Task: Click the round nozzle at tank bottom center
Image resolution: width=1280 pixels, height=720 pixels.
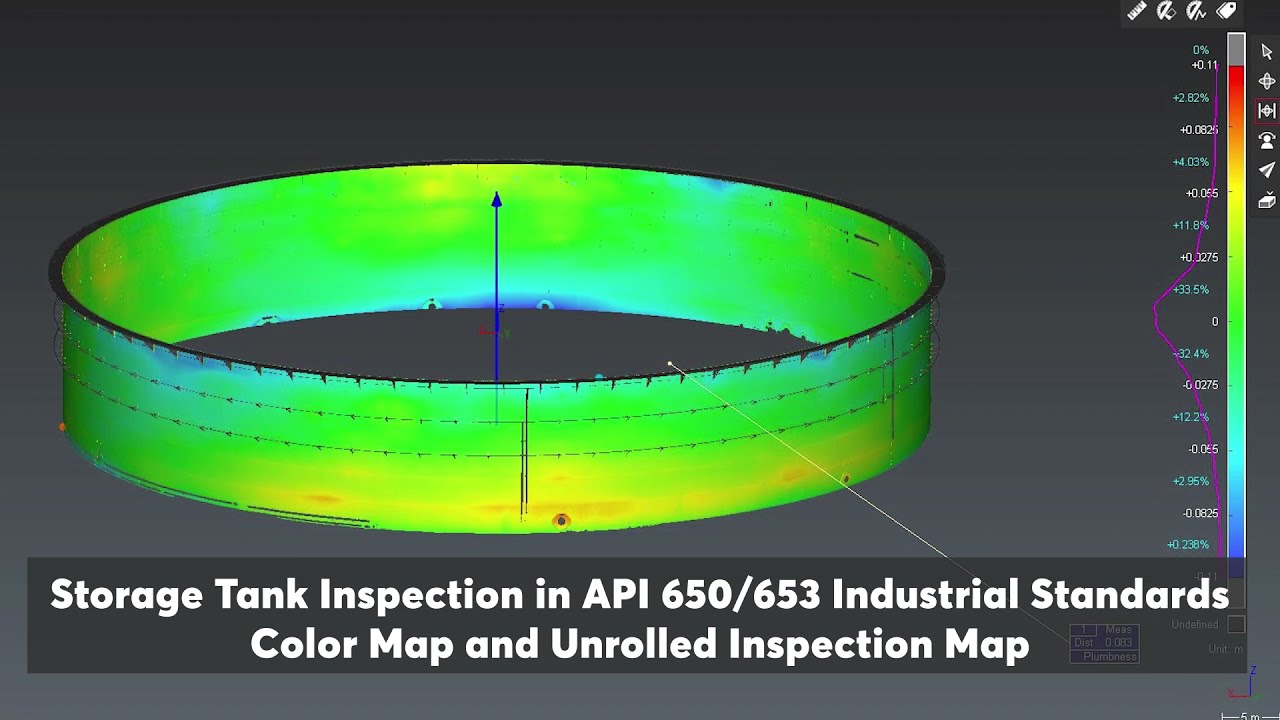Action: pos(561,520)
